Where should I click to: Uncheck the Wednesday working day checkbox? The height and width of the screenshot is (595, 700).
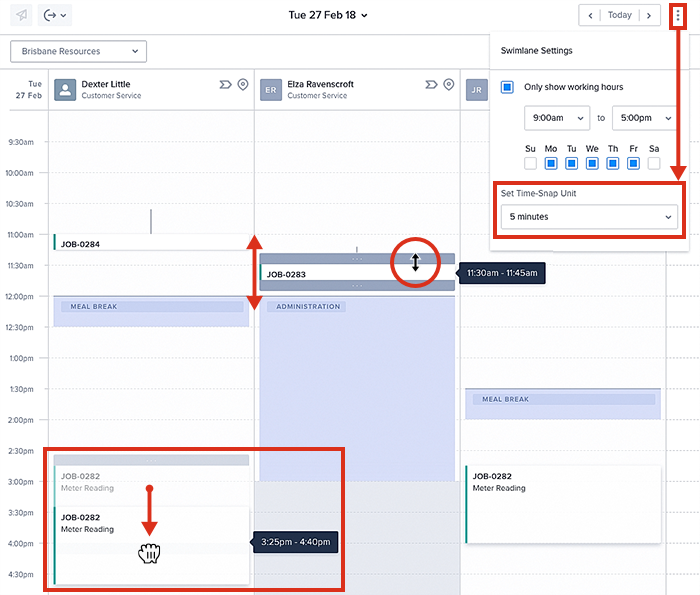[x=592, y=163]
